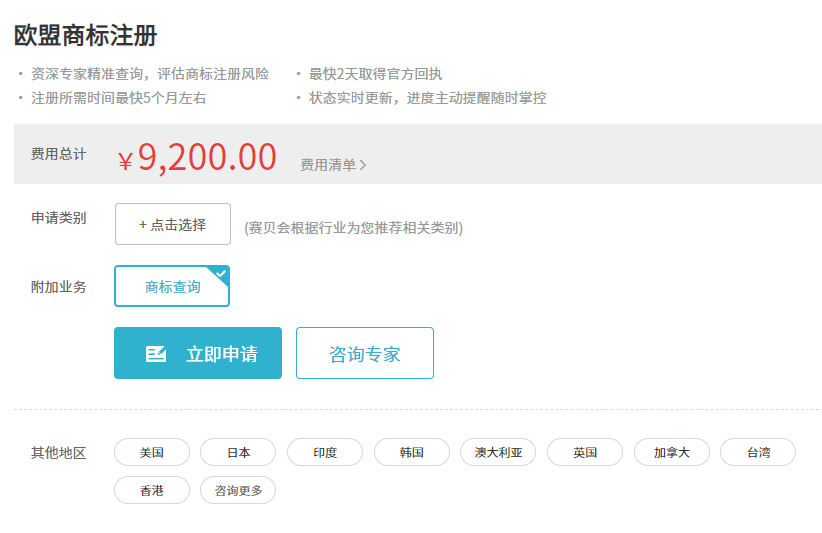Viewport: 822px width, 533px height.
Task: Switch to 澳大利亚 region
Action: pyautogui.click(x=498, y=452)
